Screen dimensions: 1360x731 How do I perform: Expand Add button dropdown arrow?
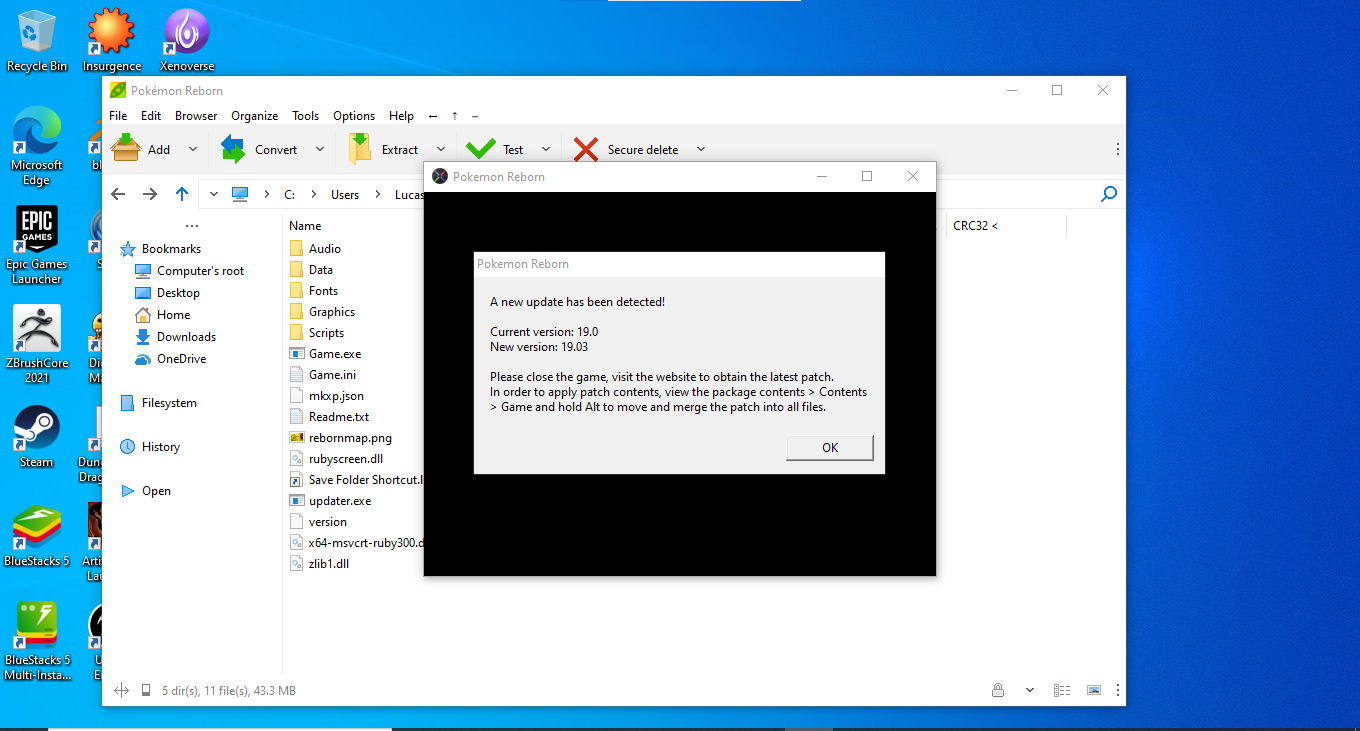tap(192, 149)
